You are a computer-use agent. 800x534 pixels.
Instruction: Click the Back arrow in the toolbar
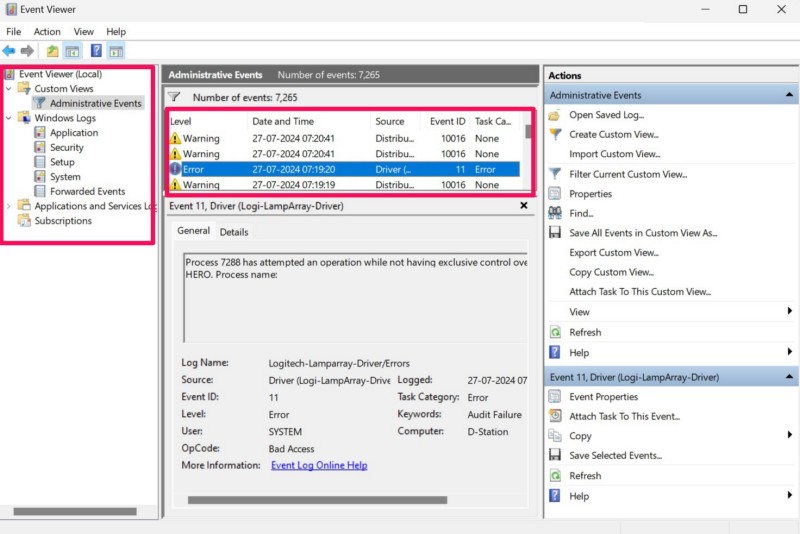(9, 51)
